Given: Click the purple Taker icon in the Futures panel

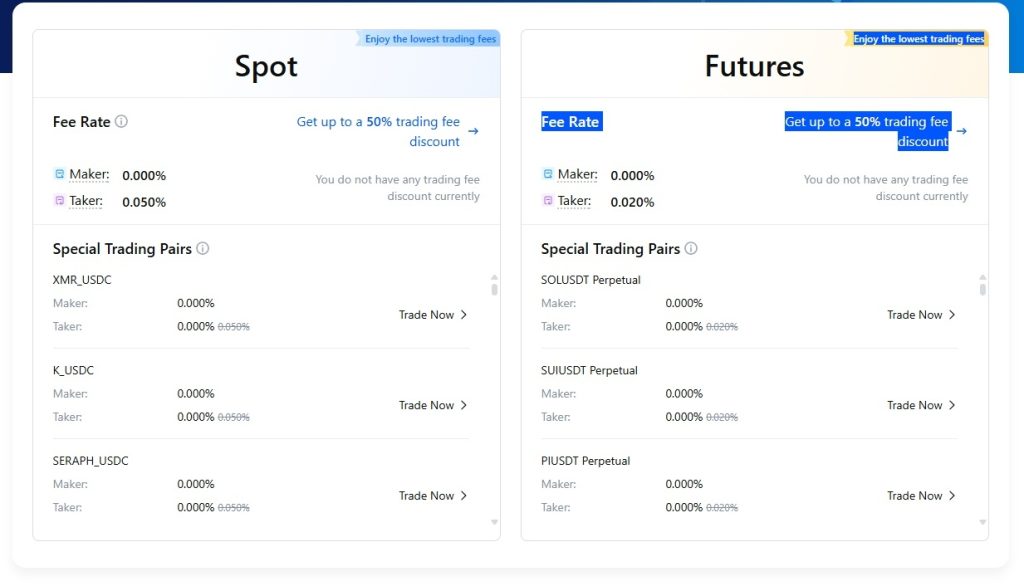Looking at the screenshot, I should click(x=548, y=200).
